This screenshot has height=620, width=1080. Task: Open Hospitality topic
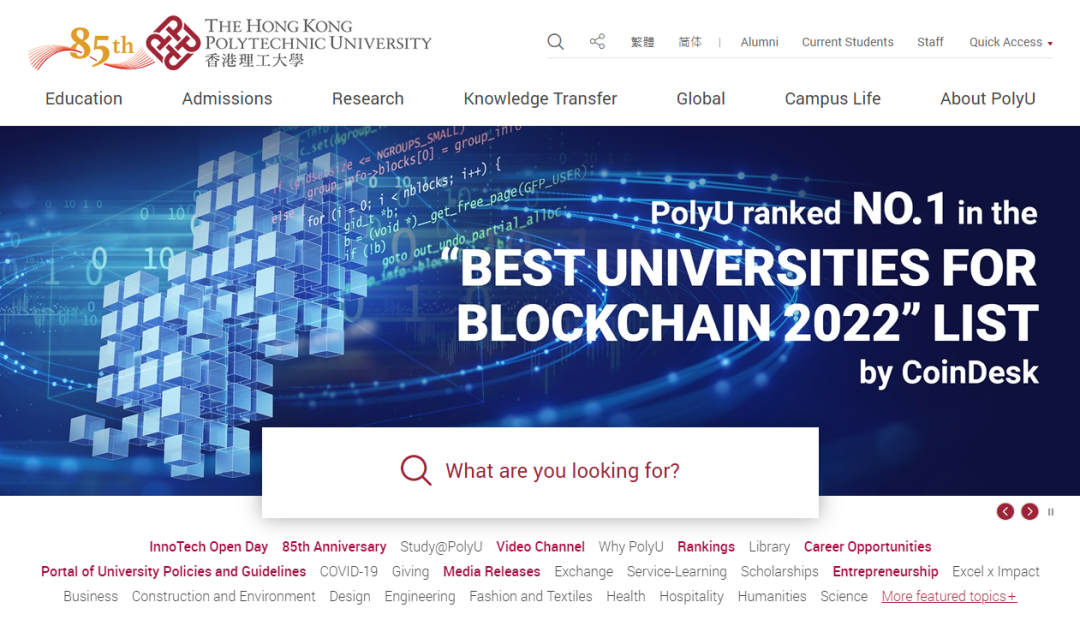691,597
